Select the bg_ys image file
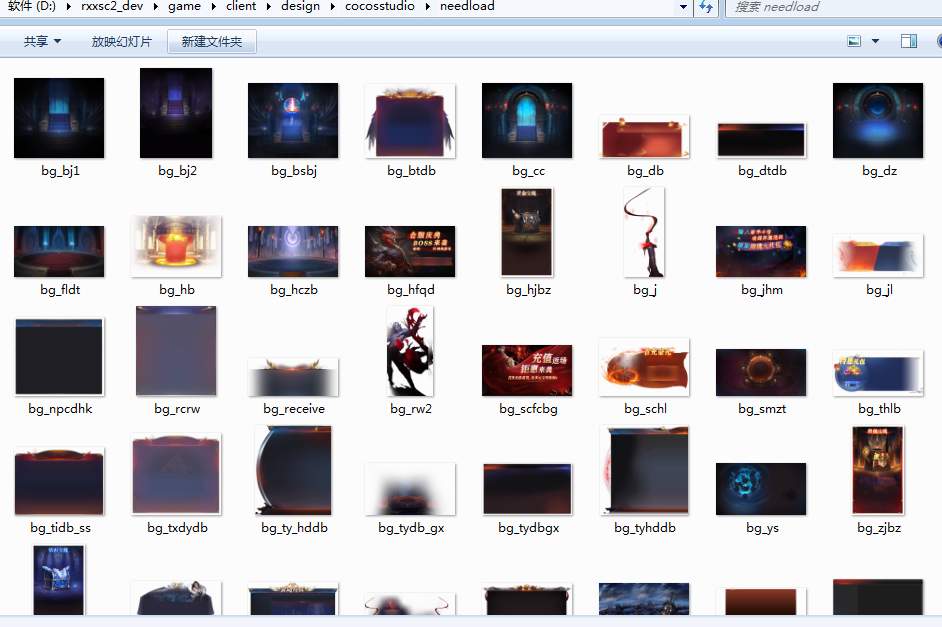This screenshot has width=942, height=627. pyautogui.click(x=761, y=490)
